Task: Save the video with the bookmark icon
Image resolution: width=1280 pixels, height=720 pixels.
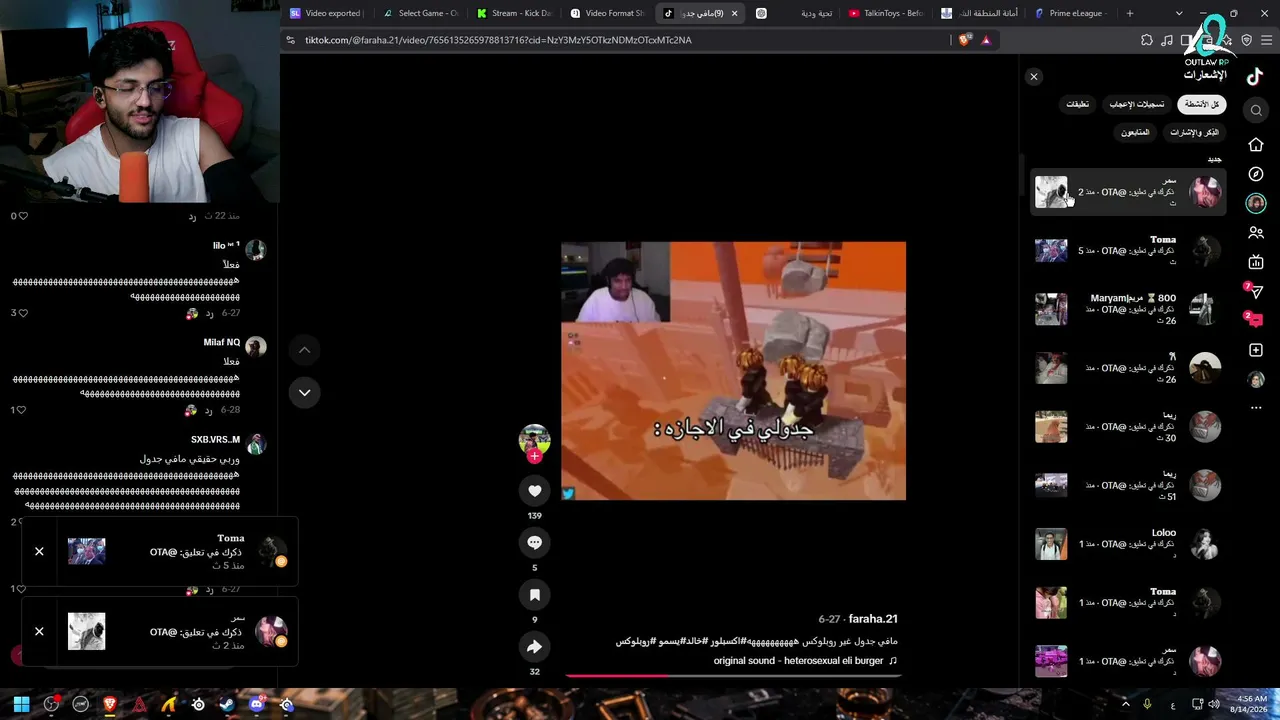Action: point(534,595)
